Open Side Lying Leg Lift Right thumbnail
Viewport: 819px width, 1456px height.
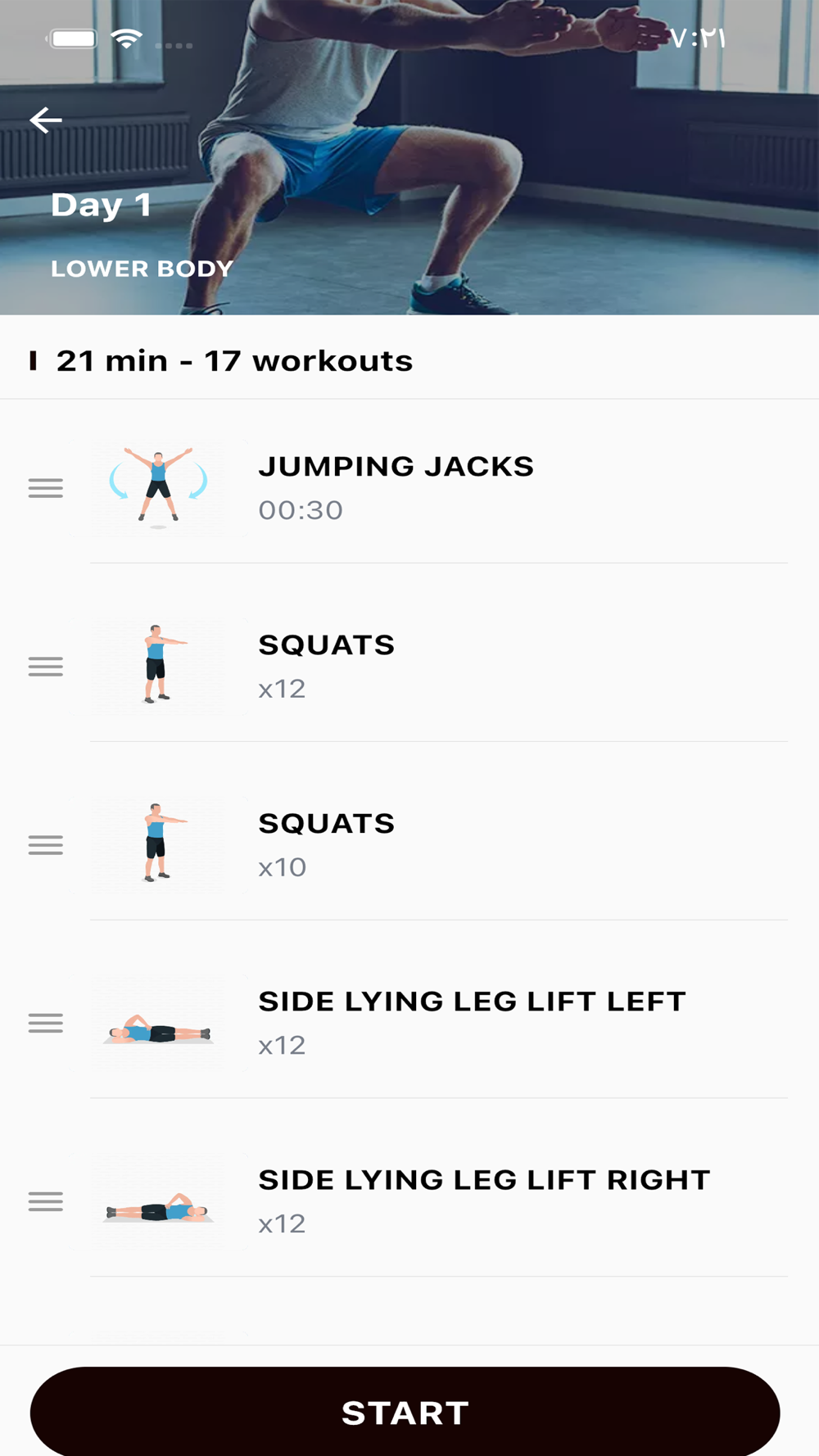158,1201
